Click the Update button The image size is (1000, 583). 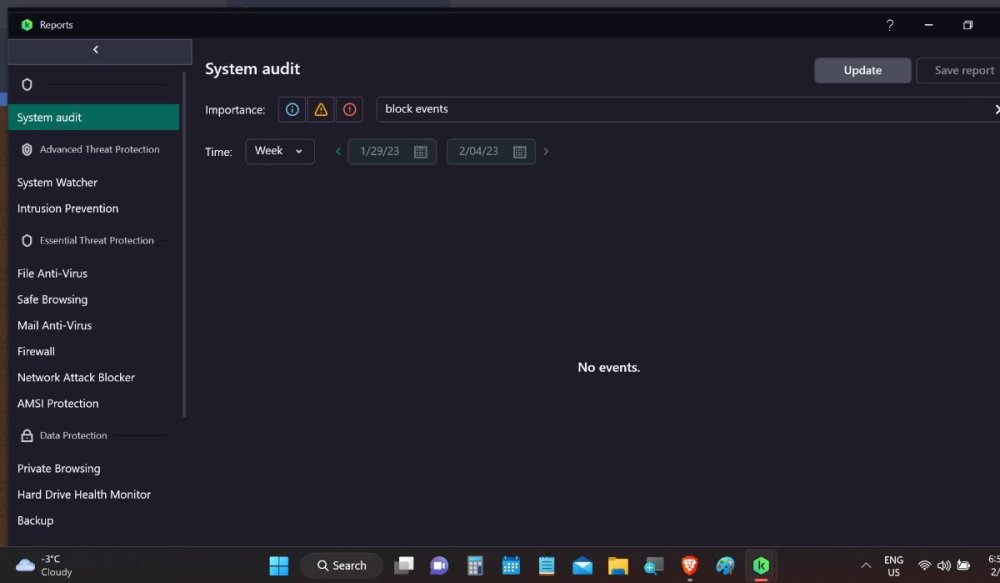862,70
